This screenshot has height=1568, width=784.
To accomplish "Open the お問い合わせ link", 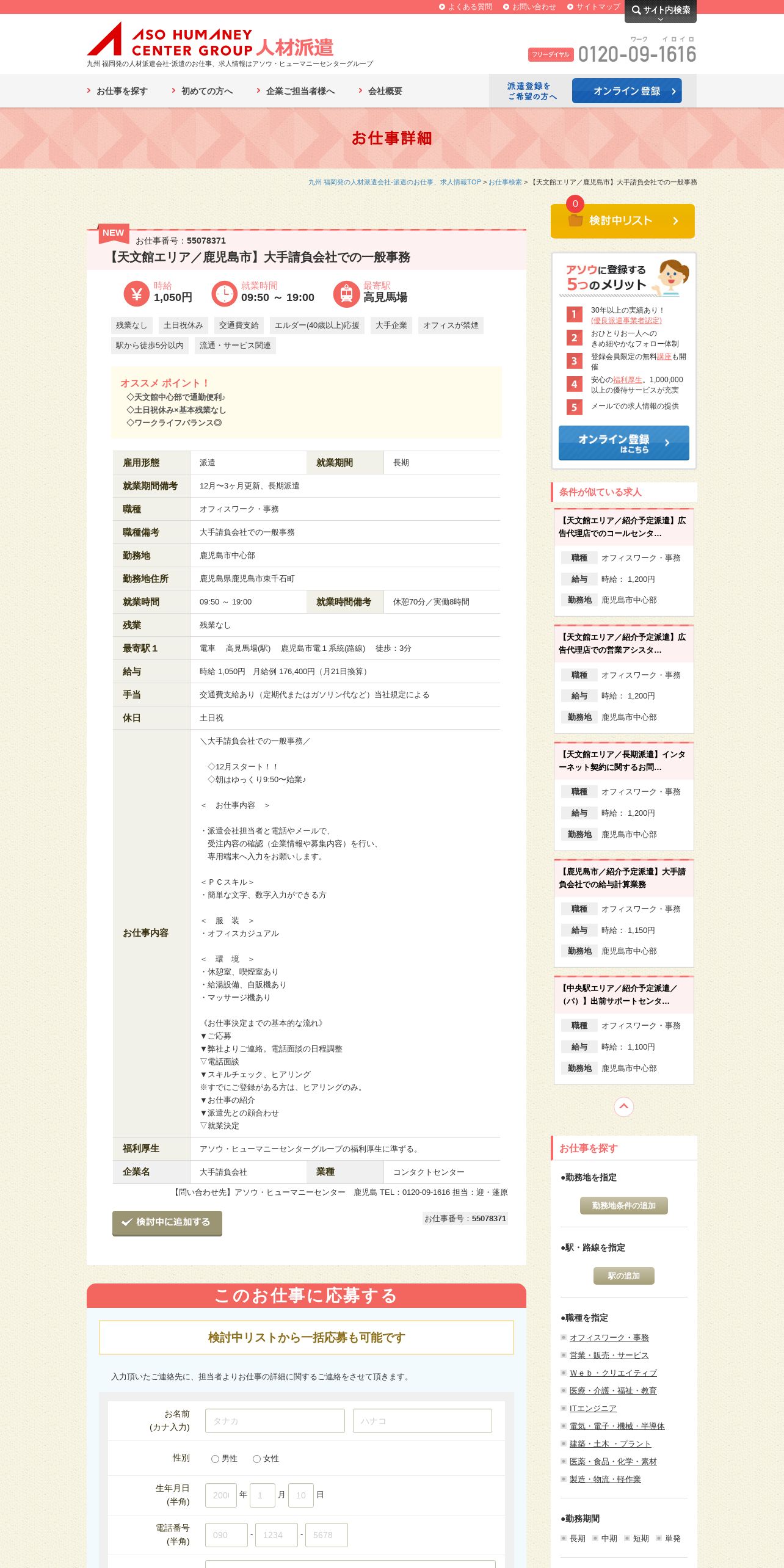I will click(x=530, y=7).
